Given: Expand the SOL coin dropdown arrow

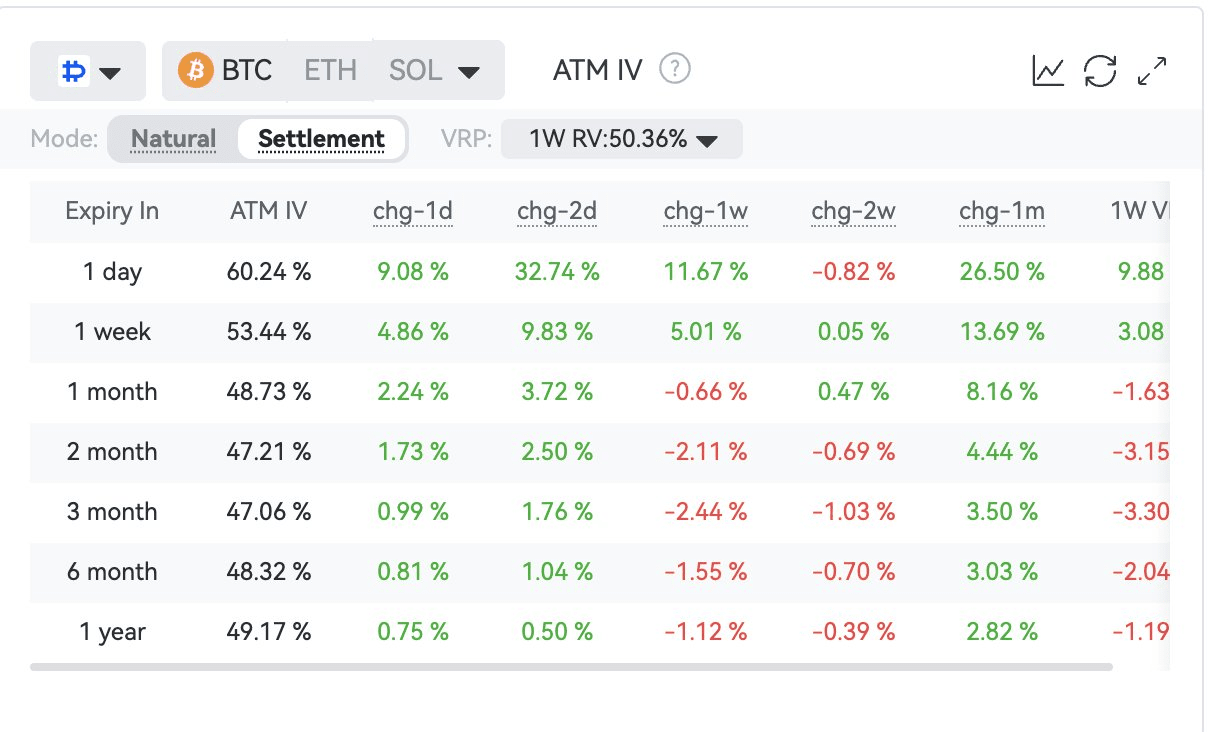Looking at the screenshot, I should click(468, 72).
